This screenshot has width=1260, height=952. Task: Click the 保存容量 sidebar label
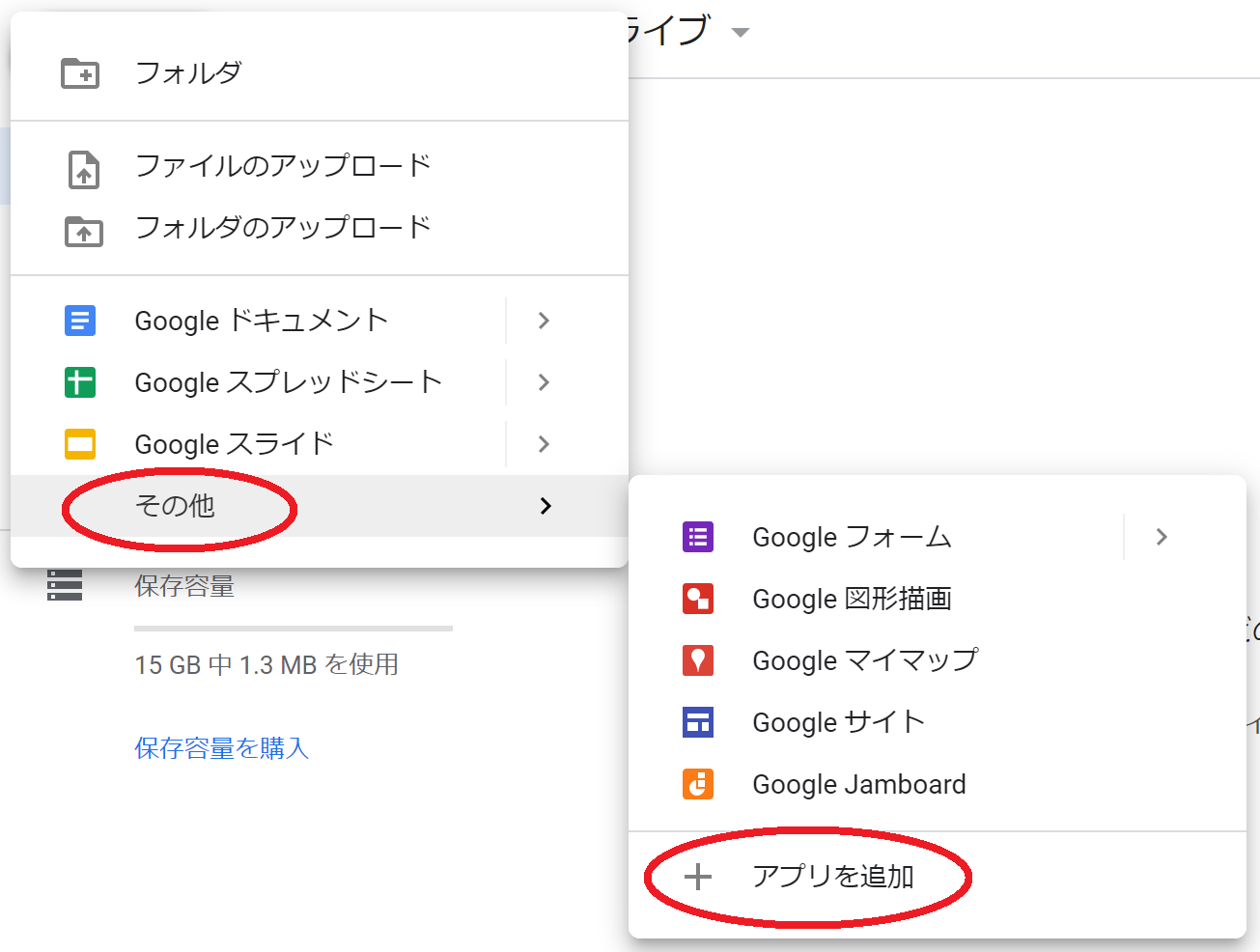[x=184, y=586]
